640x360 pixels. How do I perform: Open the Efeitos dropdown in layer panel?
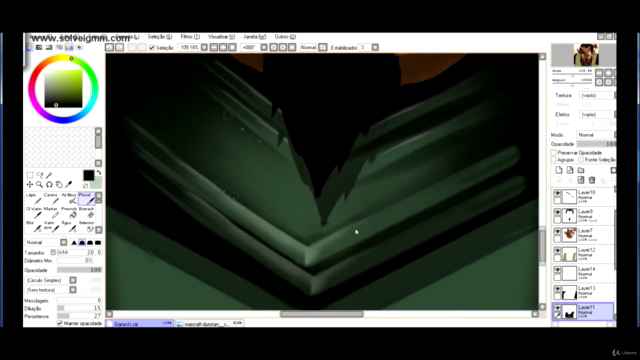[x=597, y=115]
